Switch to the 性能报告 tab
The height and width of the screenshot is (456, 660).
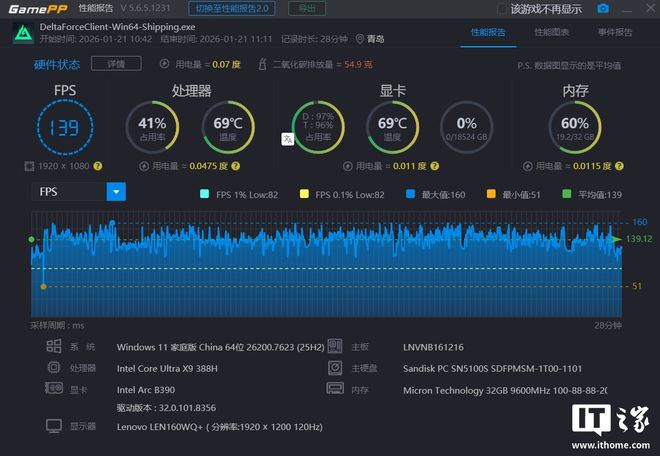488,32
